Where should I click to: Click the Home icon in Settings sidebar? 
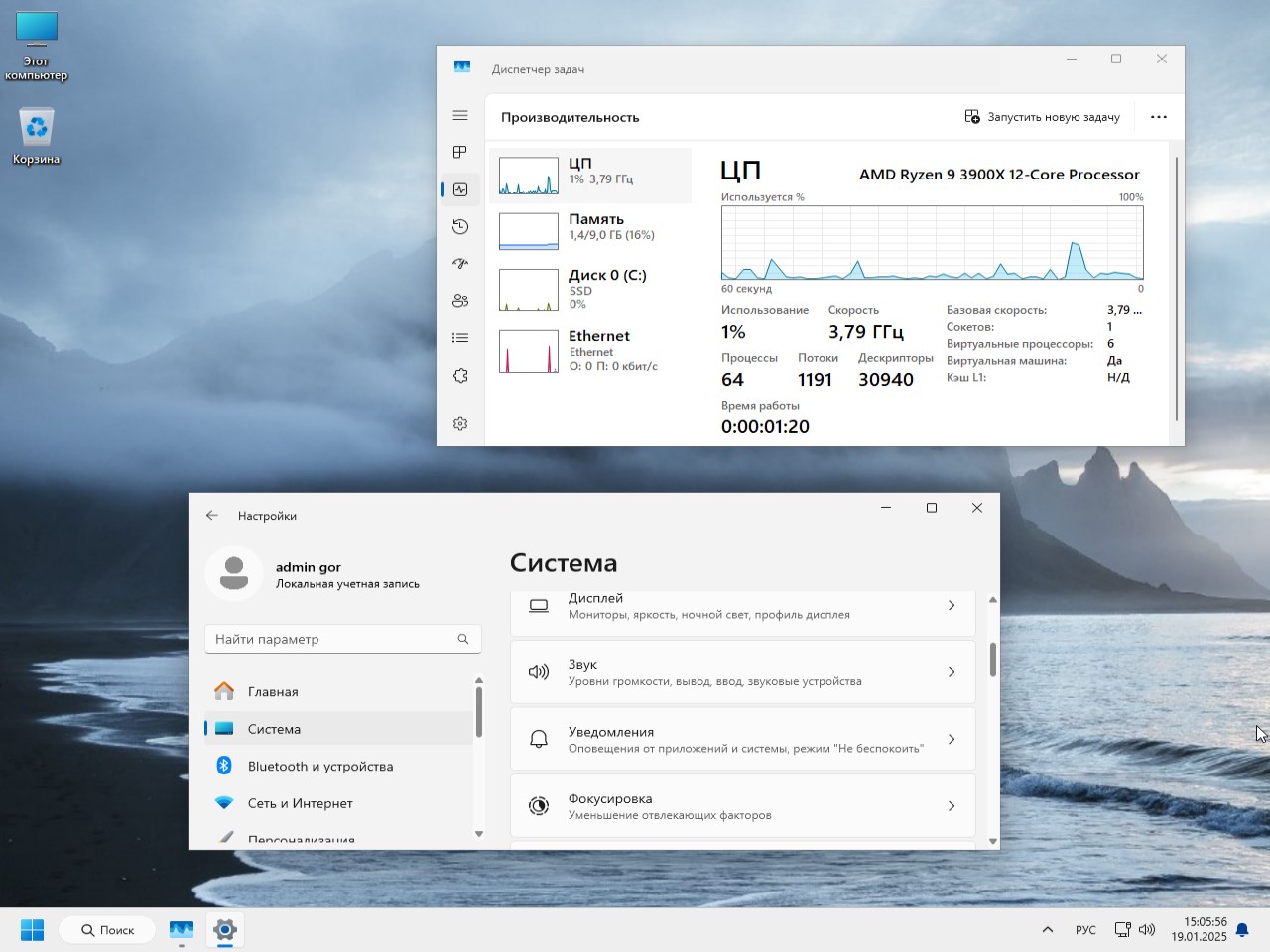point(224,691)
